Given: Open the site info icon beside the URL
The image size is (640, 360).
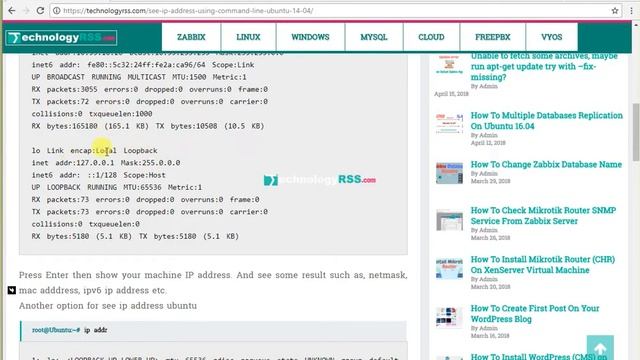Looking at the screenshot, I should (x=57, y=11).
